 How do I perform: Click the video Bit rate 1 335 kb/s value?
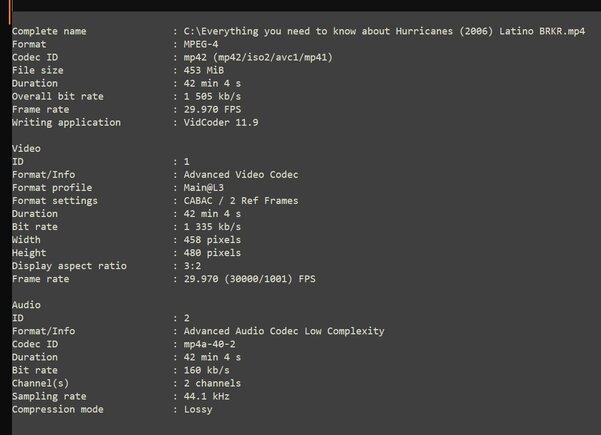(212, 227)
